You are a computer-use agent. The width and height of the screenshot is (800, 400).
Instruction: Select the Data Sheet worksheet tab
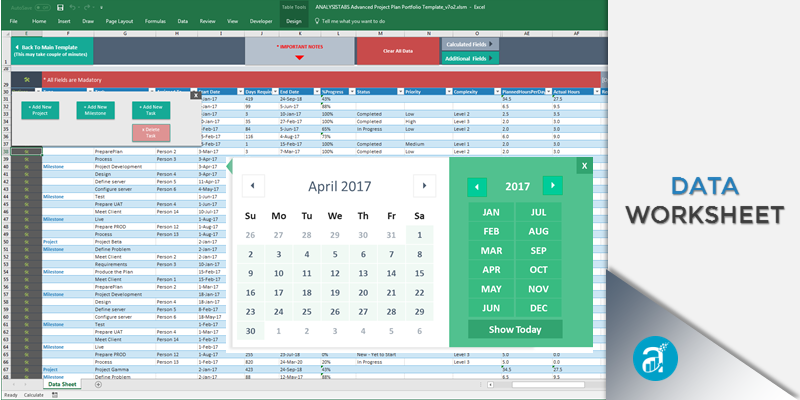point(61,384)
